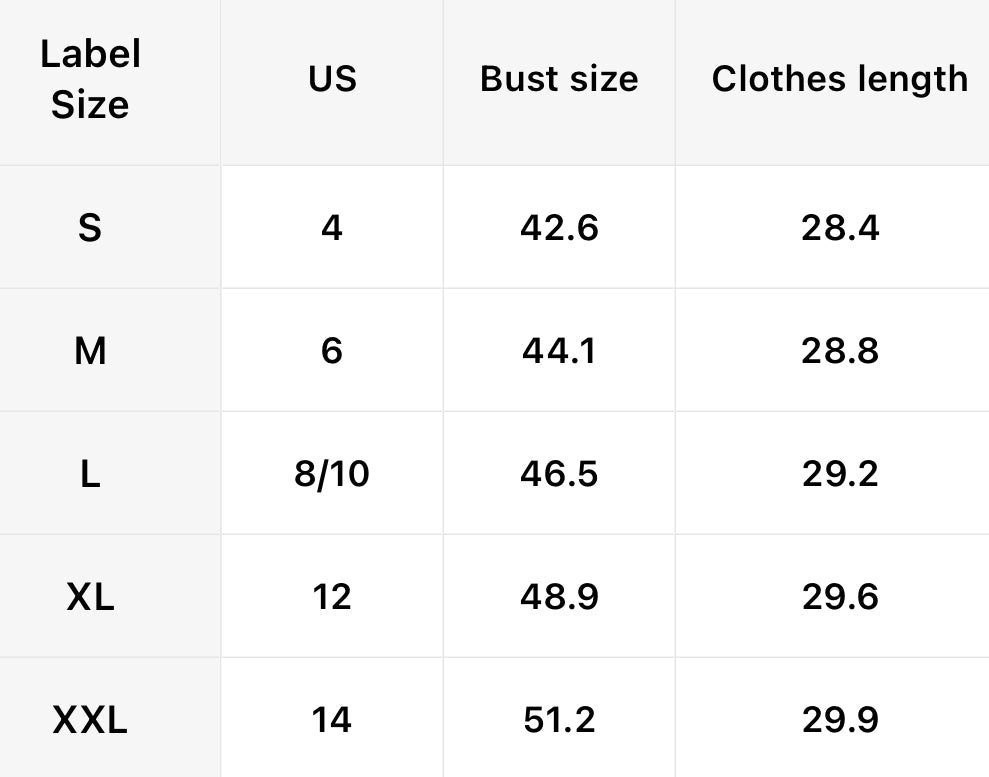Click US size 8/10 cell

coord(332,474)
